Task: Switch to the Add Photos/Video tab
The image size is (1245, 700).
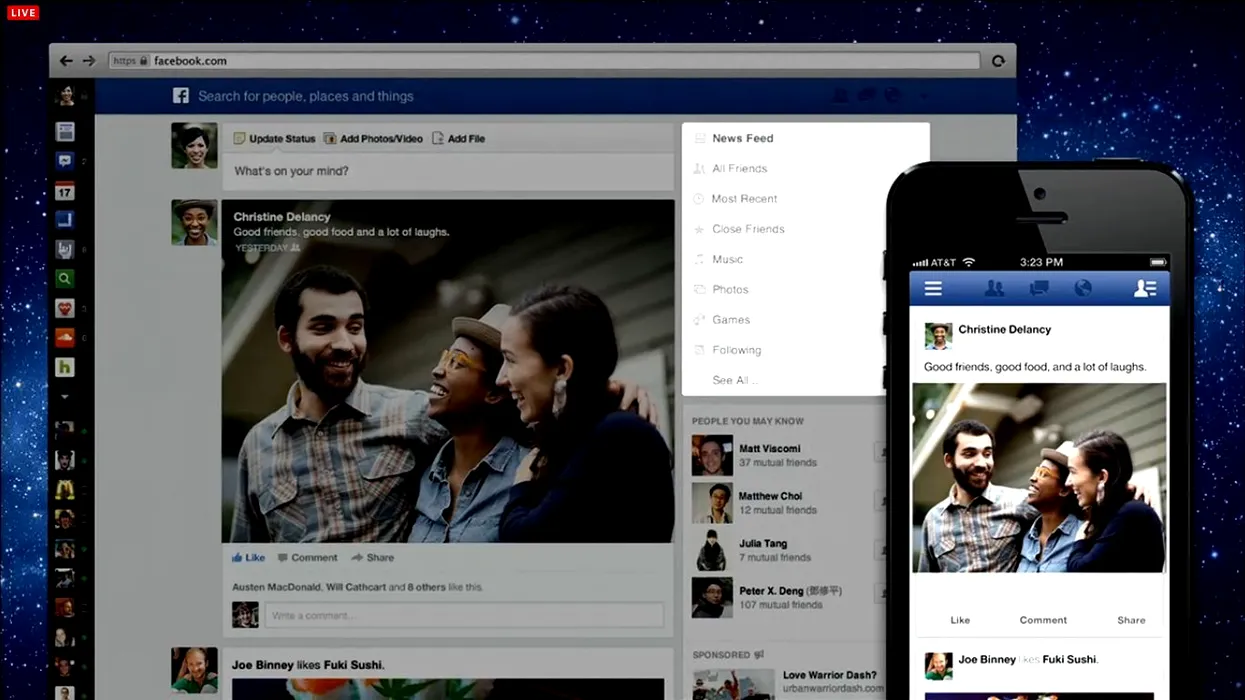Action: pyautogui.click(x=373, y=139)
